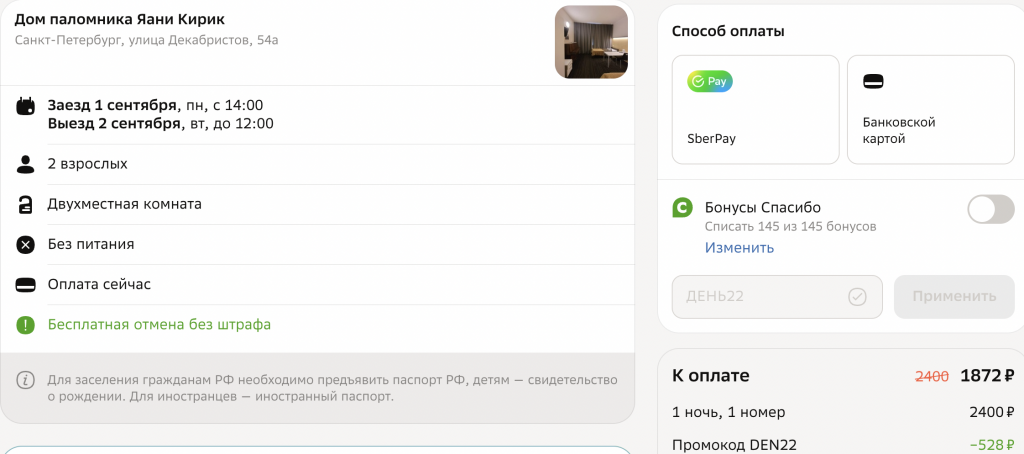Select SberPay payment method
The width and height of the screenshot is (1024, 454).
tap(756, 110)
